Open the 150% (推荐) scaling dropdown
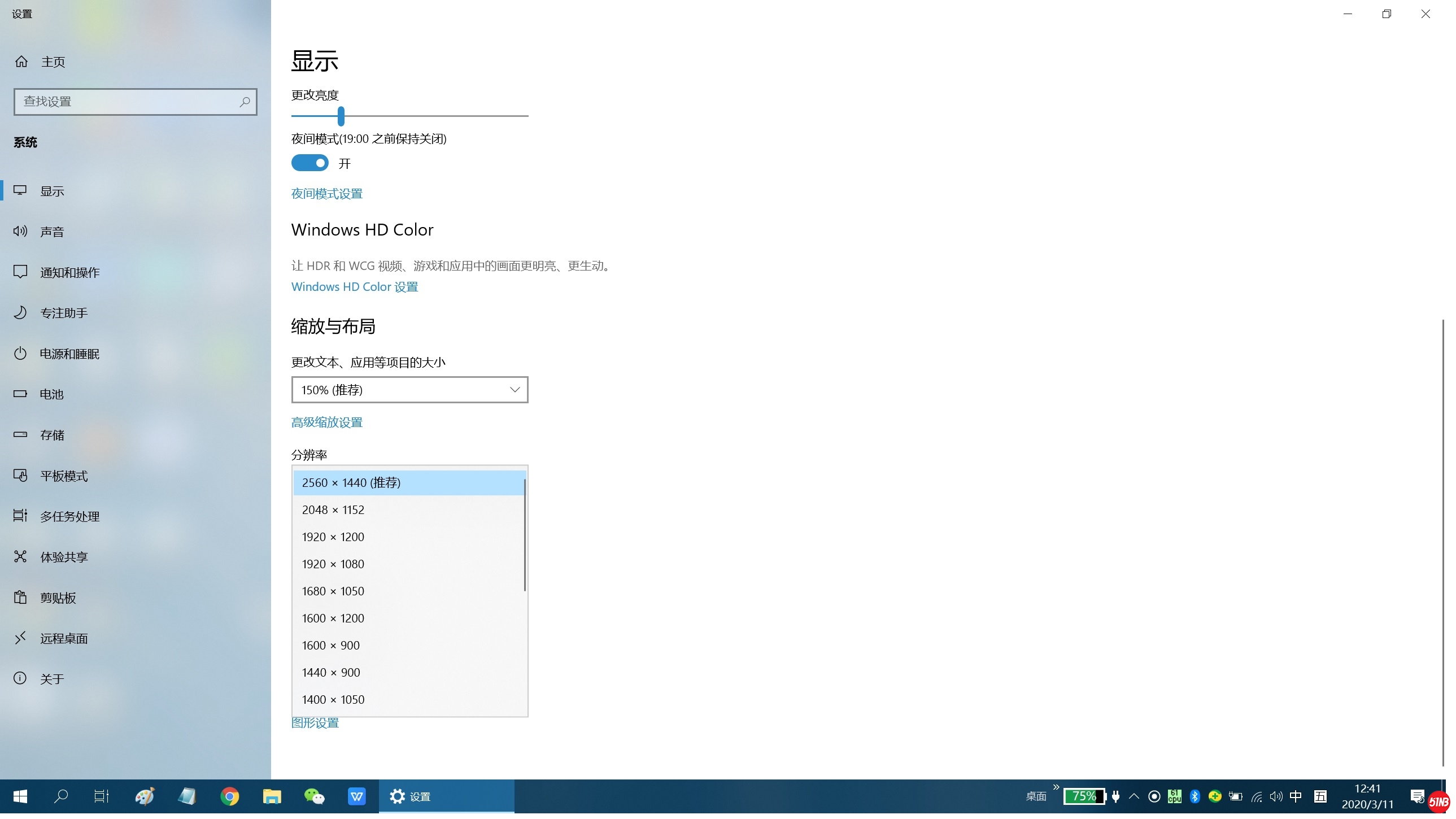The width and height of the screenshot is (1456, 819). coord(409,389)
